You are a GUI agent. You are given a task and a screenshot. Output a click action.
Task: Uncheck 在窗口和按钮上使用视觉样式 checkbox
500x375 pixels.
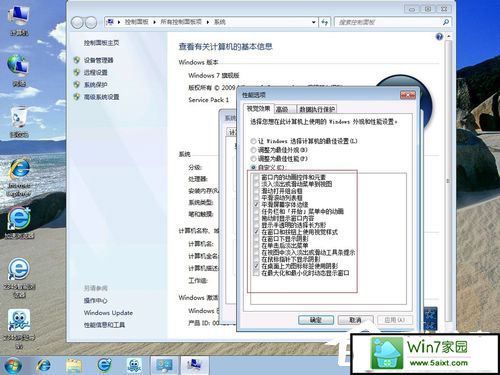tap(256, 232)
